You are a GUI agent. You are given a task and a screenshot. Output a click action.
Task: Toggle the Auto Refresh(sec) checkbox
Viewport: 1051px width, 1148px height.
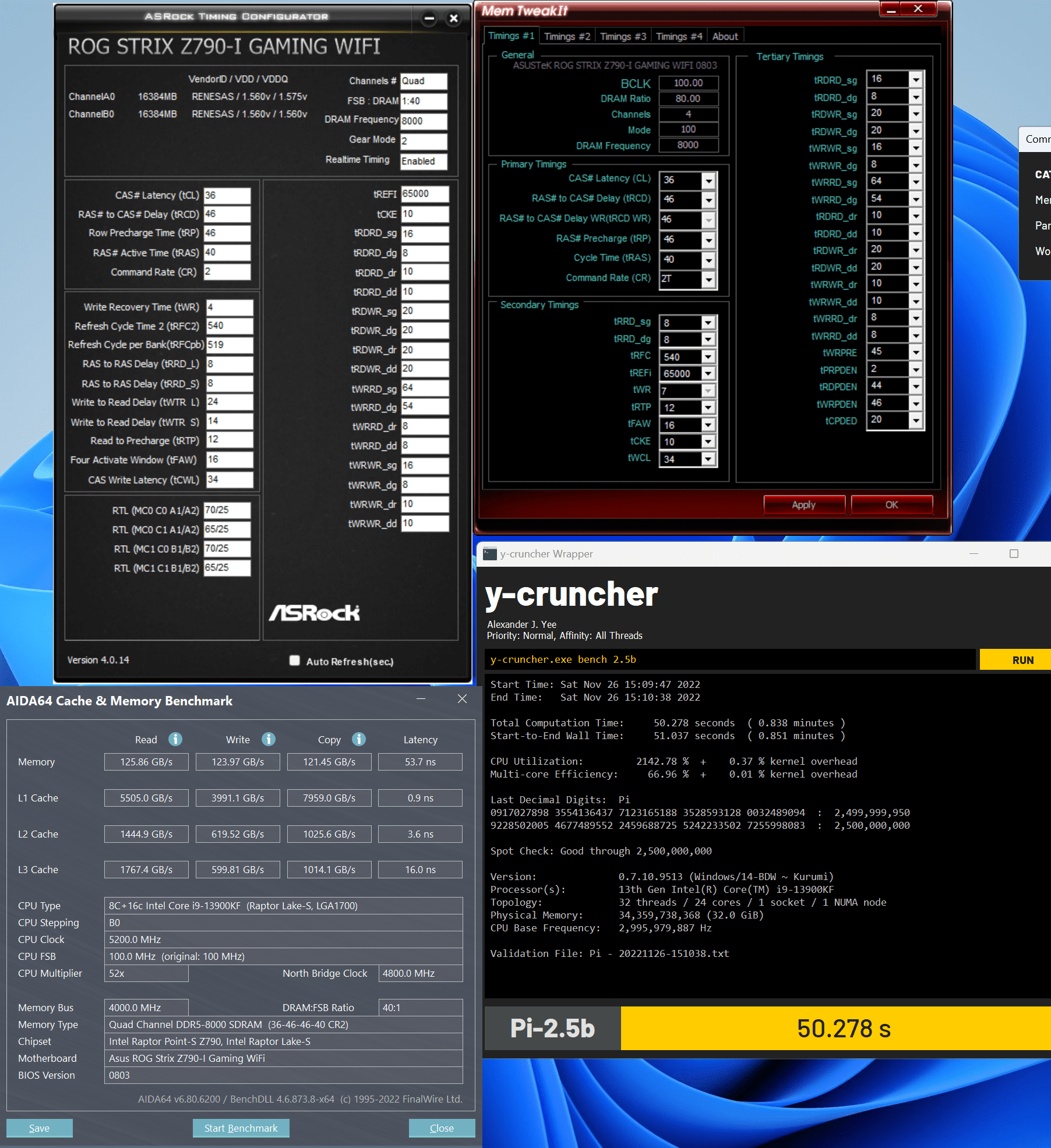click(x=295, y=660)
